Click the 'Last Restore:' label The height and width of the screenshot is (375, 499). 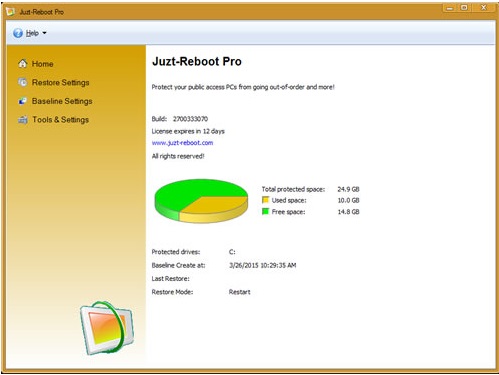click(x=170, y=278)
